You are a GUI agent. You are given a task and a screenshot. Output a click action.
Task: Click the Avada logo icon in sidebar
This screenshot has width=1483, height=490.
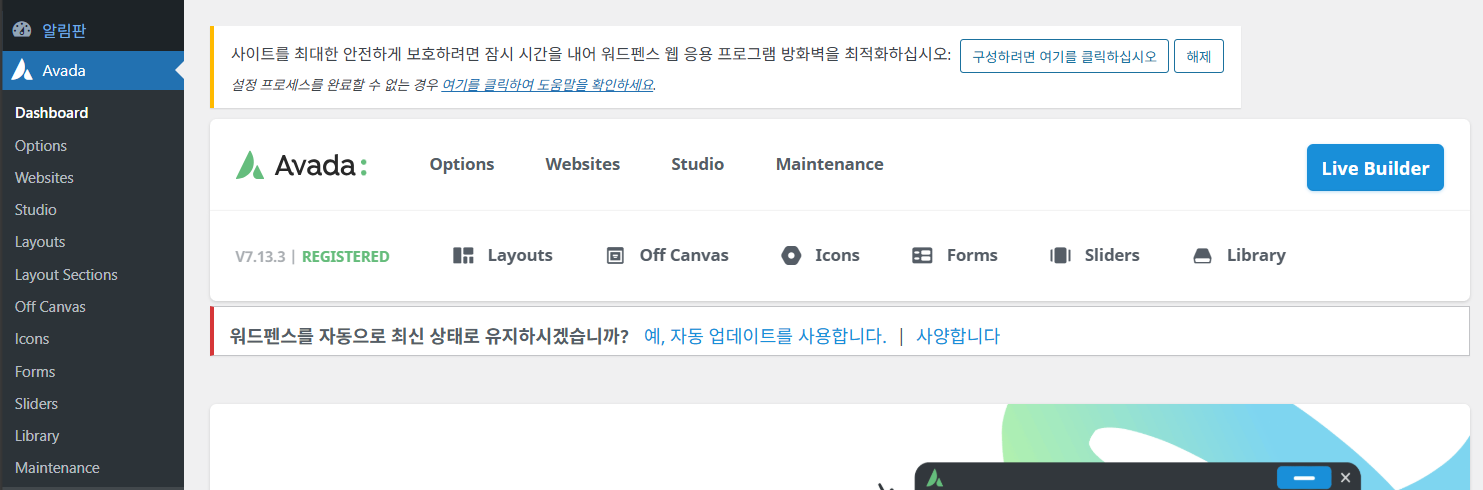tap(22, 70)
